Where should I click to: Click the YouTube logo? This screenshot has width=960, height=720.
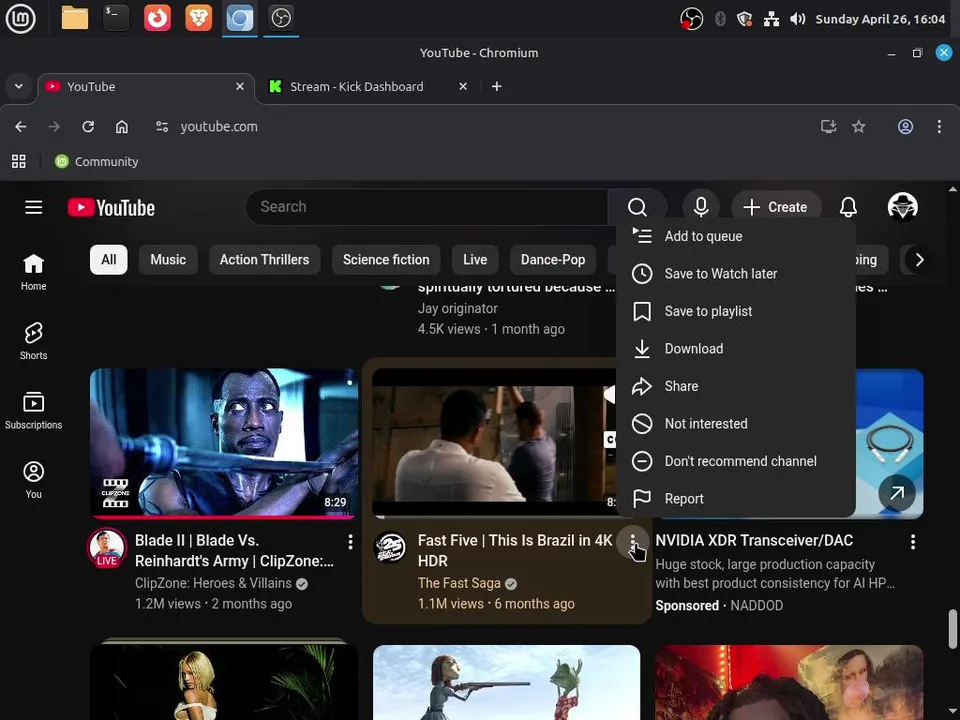[111, 208]
